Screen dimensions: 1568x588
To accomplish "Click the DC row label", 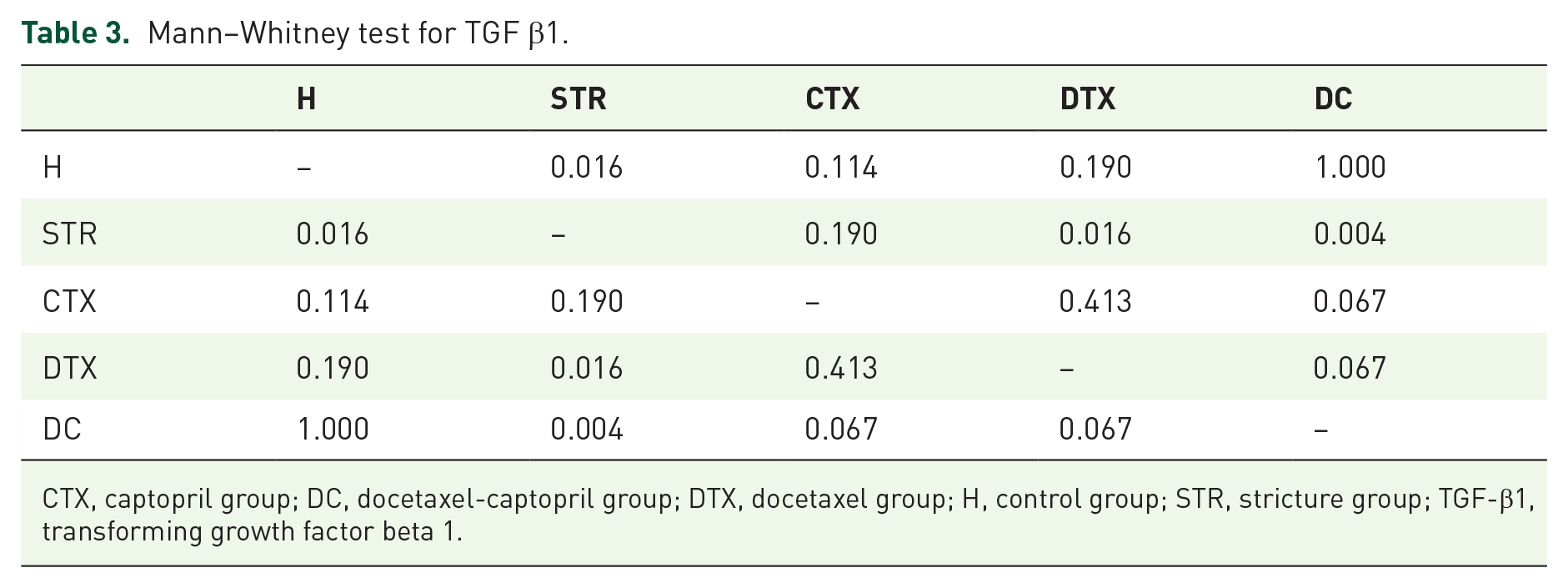I will click(x=62, y=430).
